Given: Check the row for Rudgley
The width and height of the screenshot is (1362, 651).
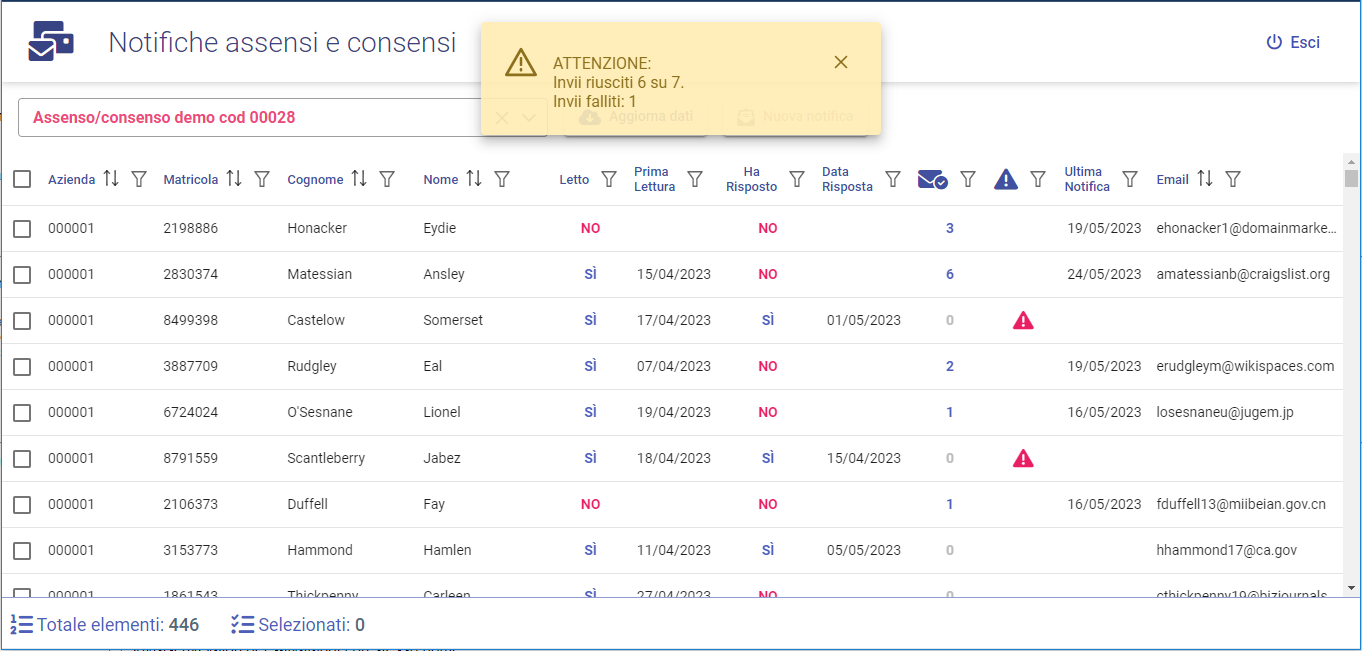Looking at the screenshot, I should tap(22, 367).
